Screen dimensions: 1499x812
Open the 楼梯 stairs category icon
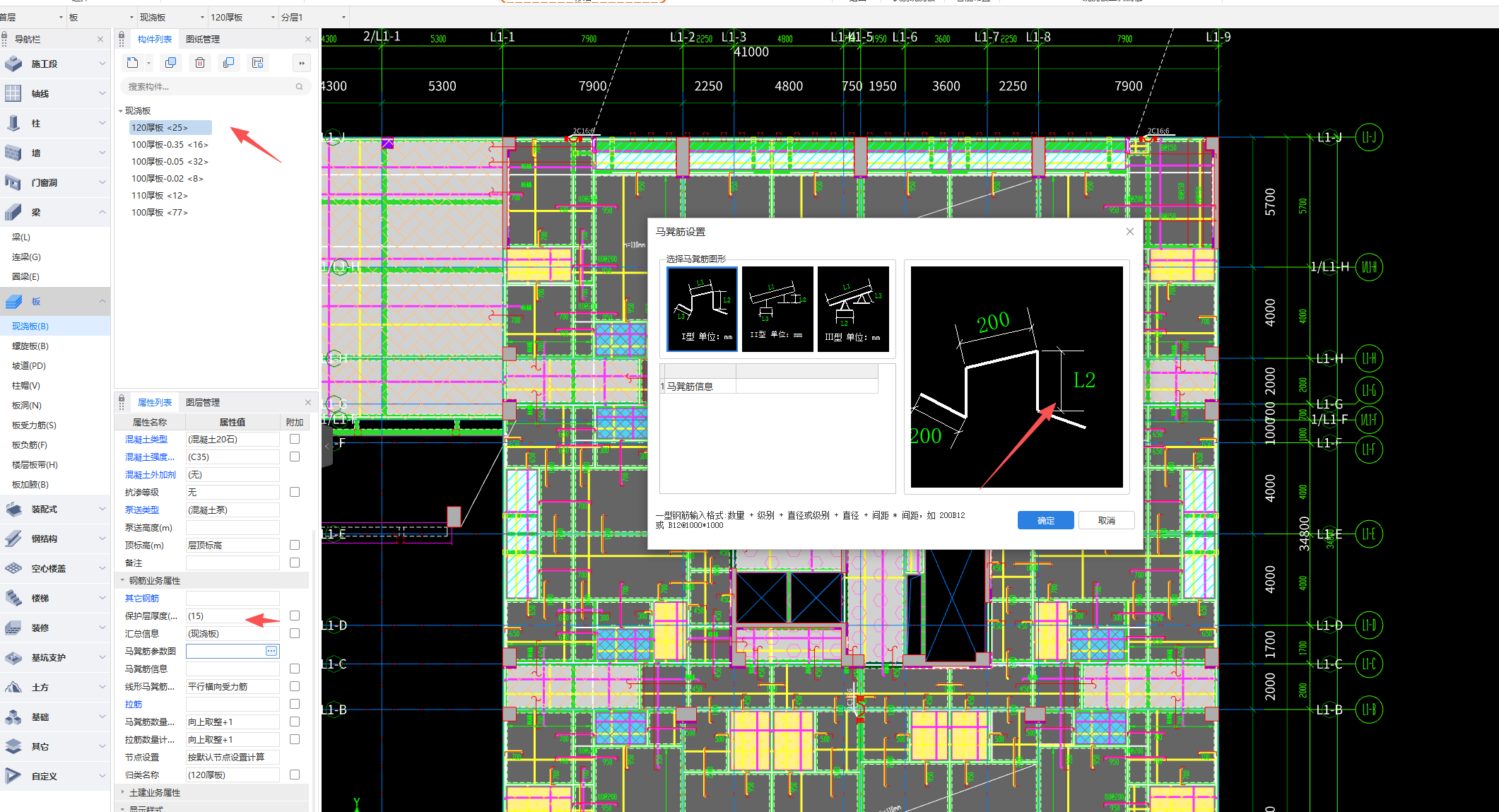(x=13, y=598)
